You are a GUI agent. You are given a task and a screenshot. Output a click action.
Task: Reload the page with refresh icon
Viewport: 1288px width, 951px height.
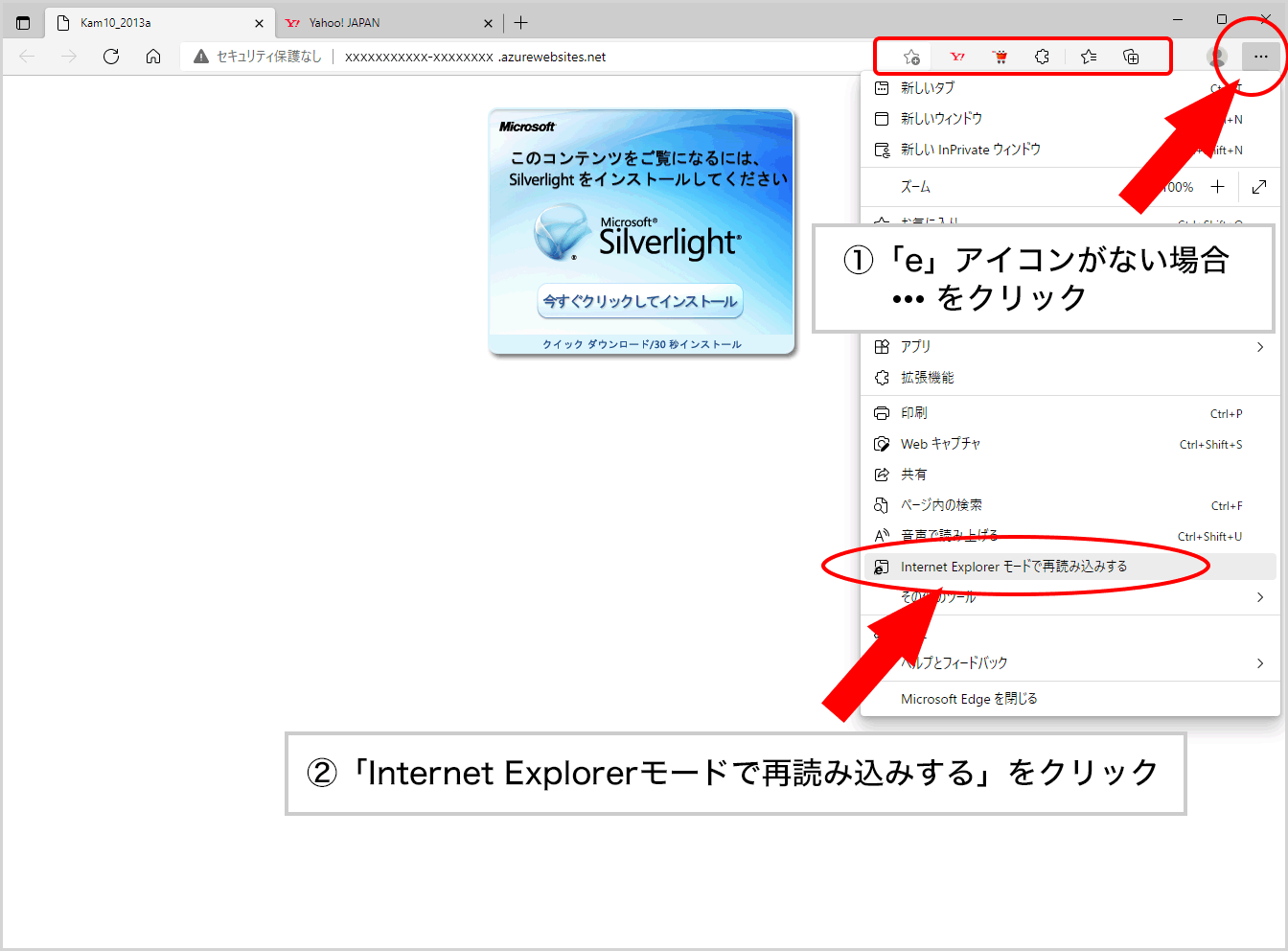[111, 57]
